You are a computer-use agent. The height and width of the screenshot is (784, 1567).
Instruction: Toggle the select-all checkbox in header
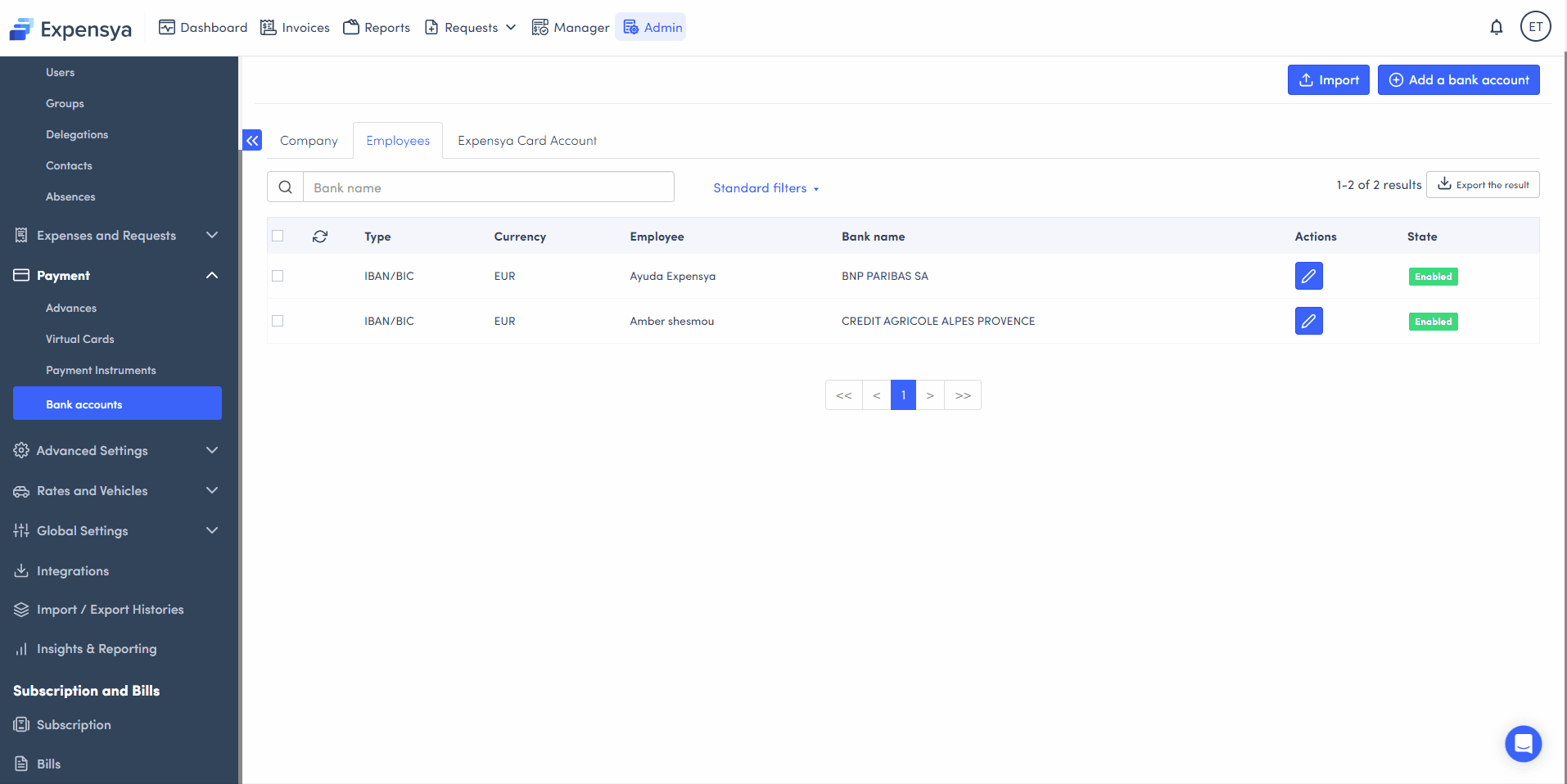278,236
